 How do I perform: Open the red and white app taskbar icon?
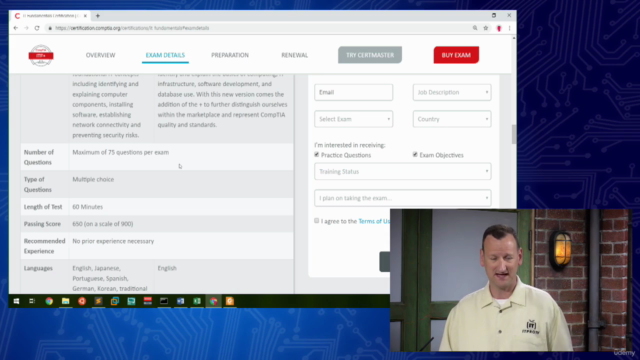[x=148, y=301]
